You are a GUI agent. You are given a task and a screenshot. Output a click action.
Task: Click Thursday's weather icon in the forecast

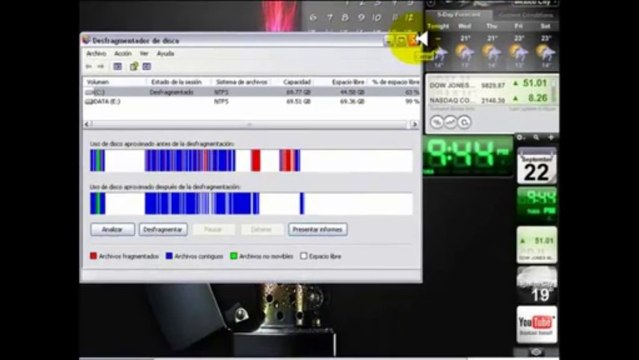491,52
